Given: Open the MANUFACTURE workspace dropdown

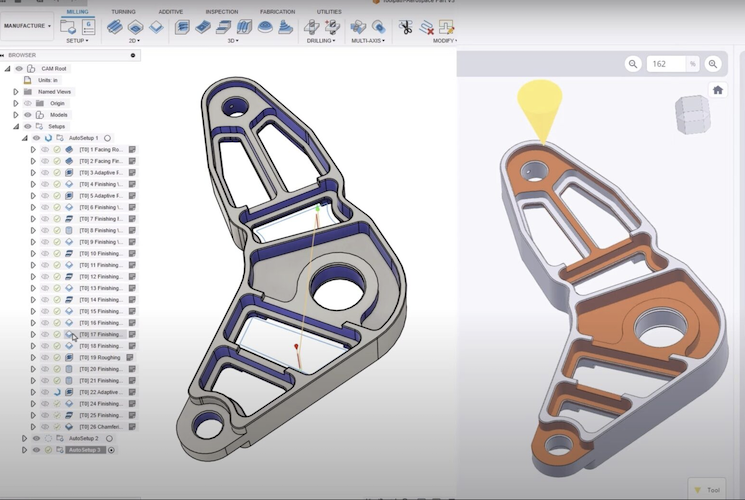Looking at the screenshot, I should pos(27,26).
